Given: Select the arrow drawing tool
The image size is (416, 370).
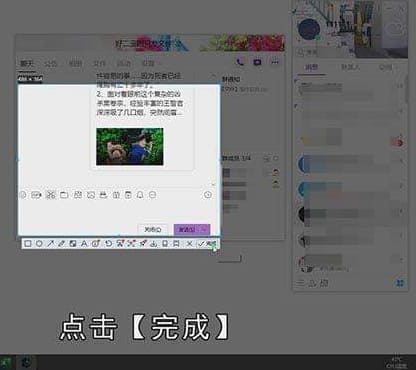Looking at the screenshot, I should (50, 244).
